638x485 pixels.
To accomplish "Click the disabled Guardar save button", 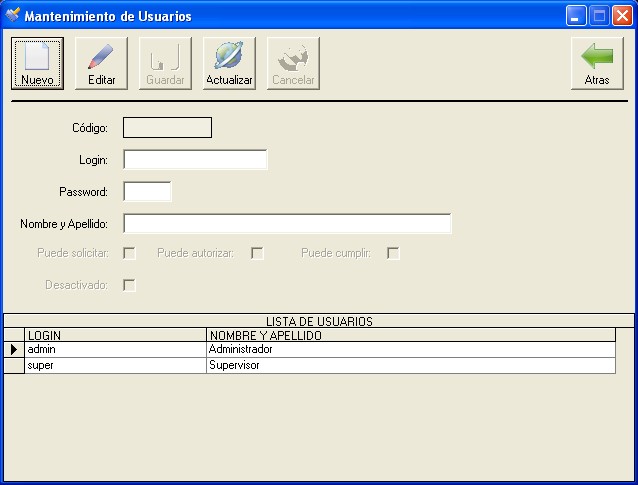I will pos(165,63).
